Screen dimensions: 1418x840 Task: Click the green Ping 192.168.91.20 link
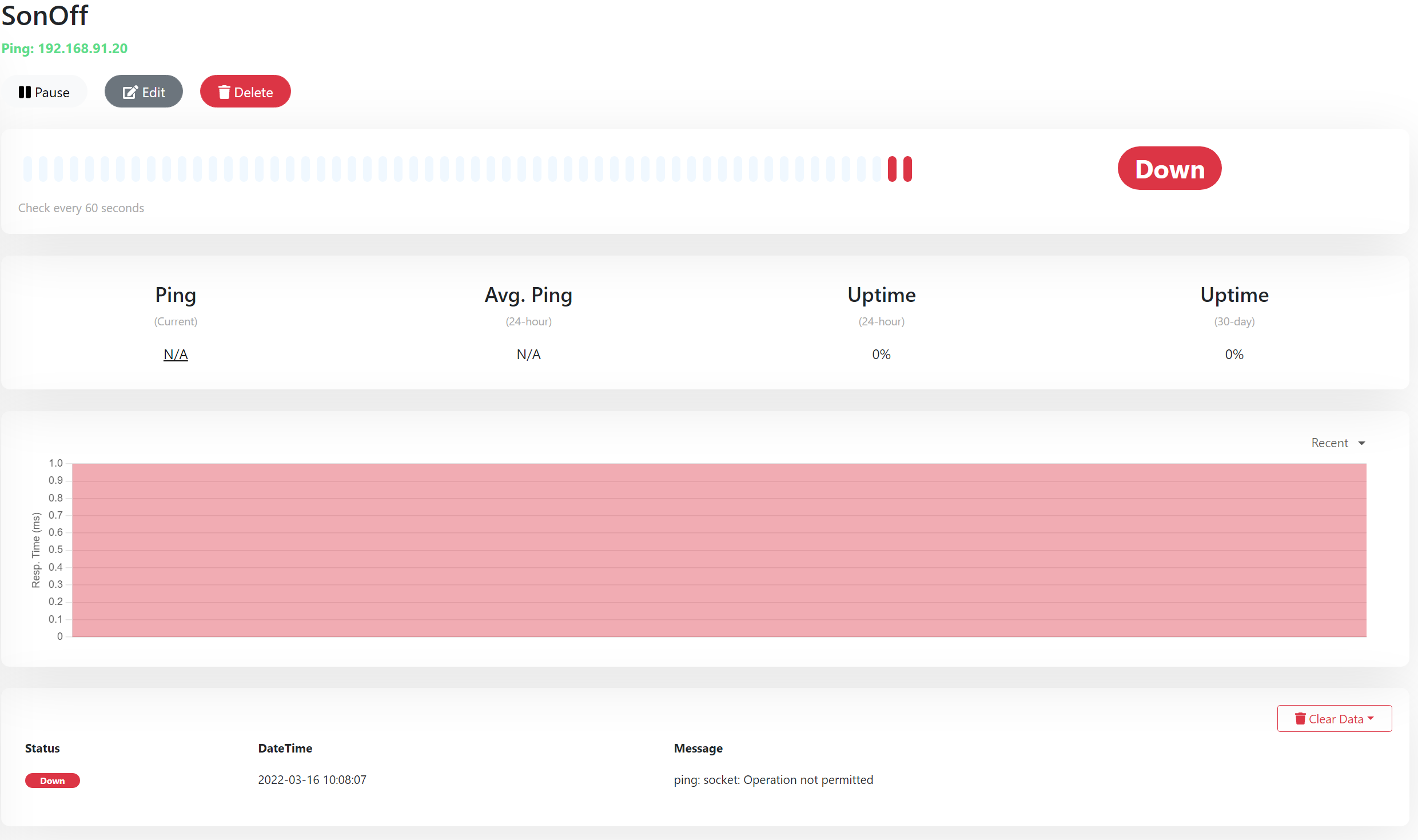pos(65,49)
